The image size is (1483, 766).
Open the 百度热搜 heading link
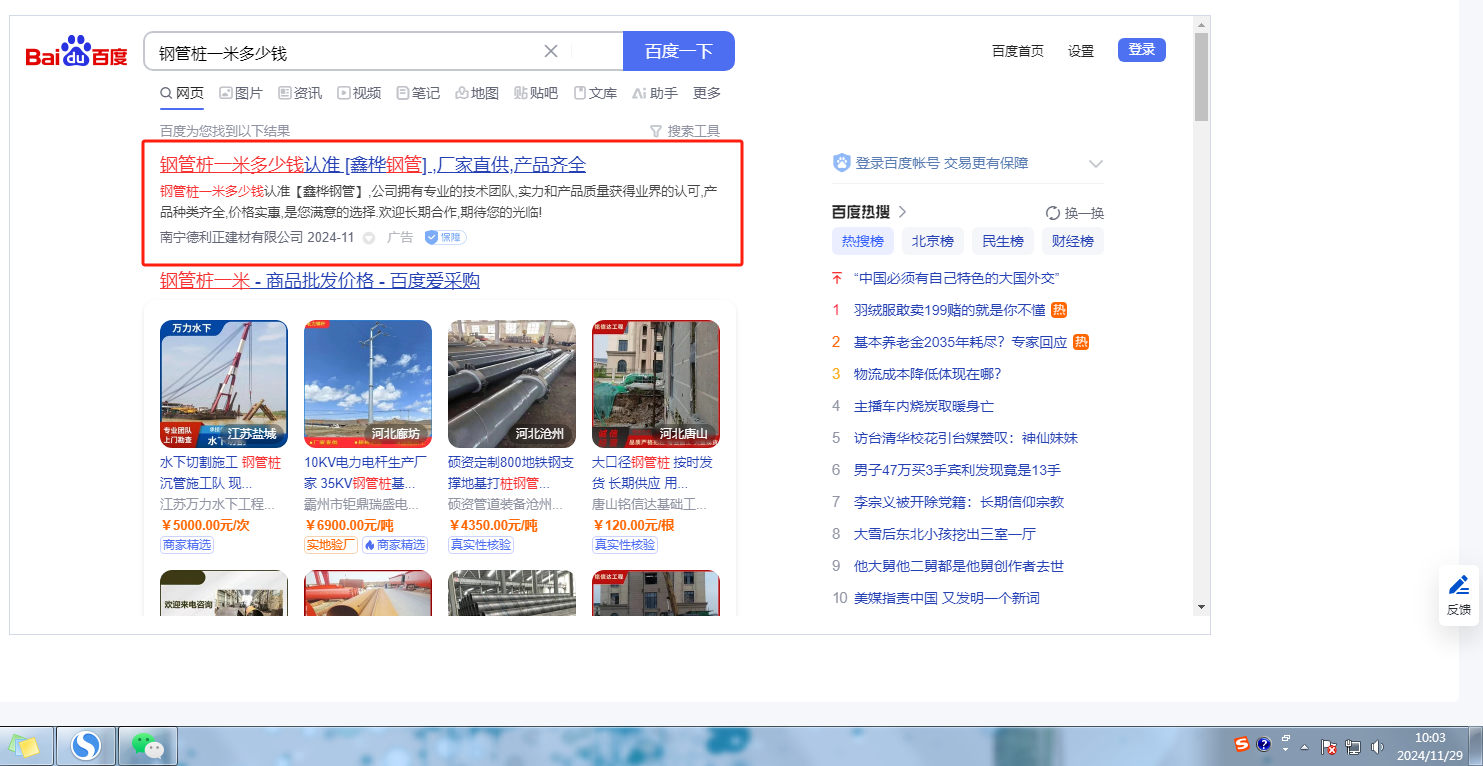coord(870,212)
